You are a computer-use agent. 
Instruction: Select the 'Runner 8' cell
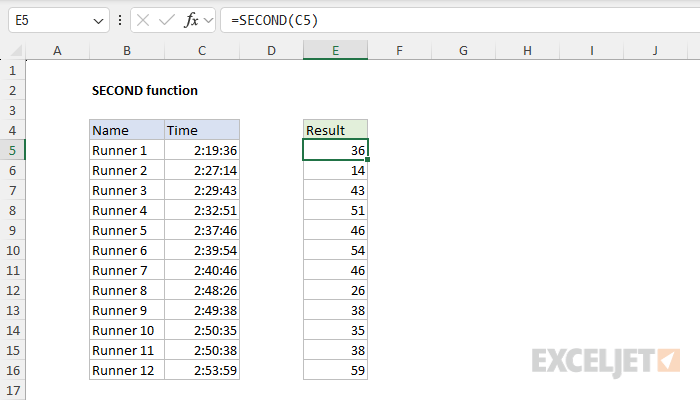click(127, 291)
